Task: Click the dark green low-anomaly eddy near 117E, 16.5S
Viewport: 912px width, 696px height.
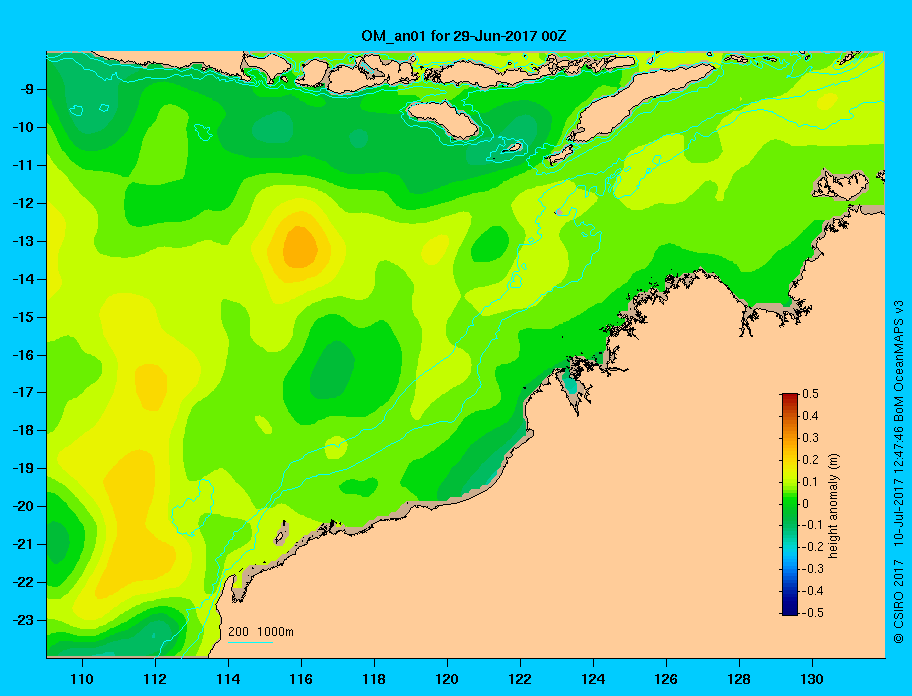Action: pyautogui.click(x=332, y=370)
